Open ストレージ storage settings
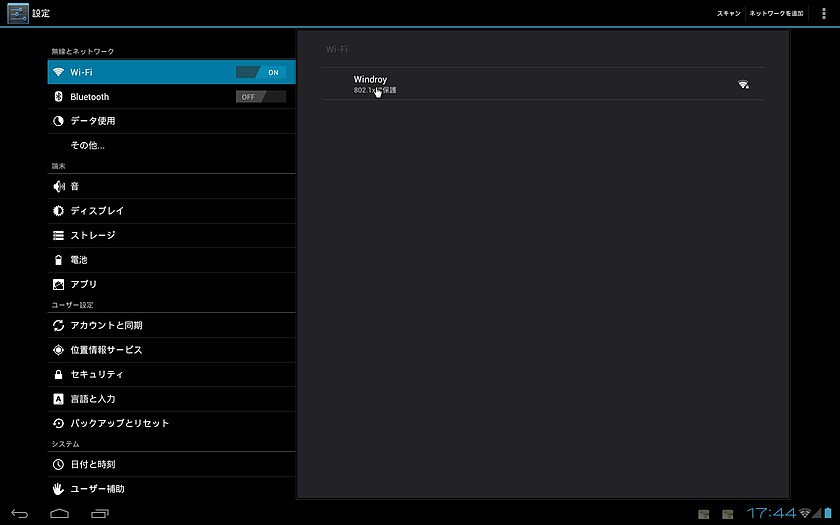 point(171,235)
